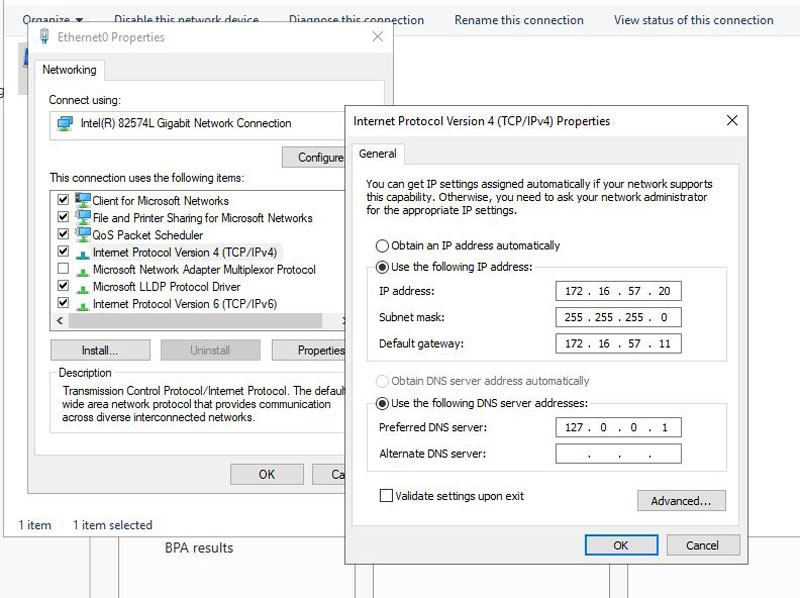Uncheck Internet Protocol Version 6 (TCP/IPv6)
Viewport: 800px width, 598px height.
[63, 303]
